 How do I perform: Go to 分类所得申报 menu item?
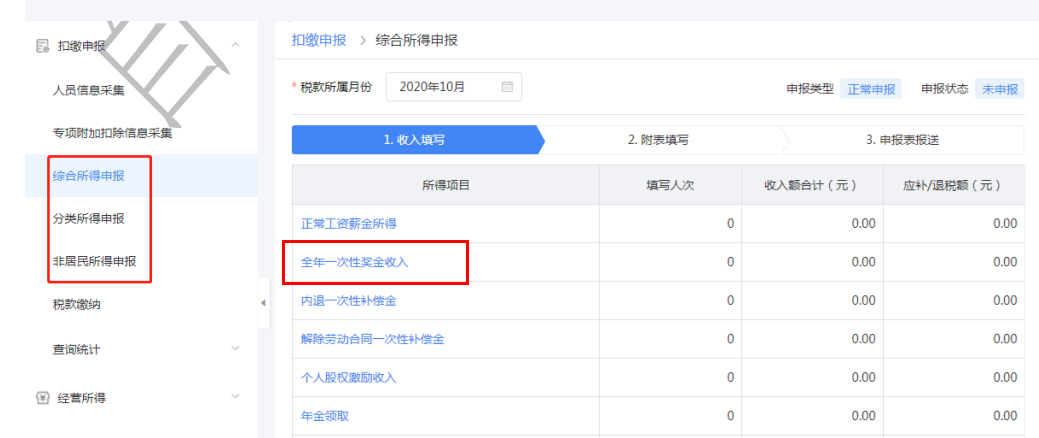pyautogui.click(x=88, y=219)
